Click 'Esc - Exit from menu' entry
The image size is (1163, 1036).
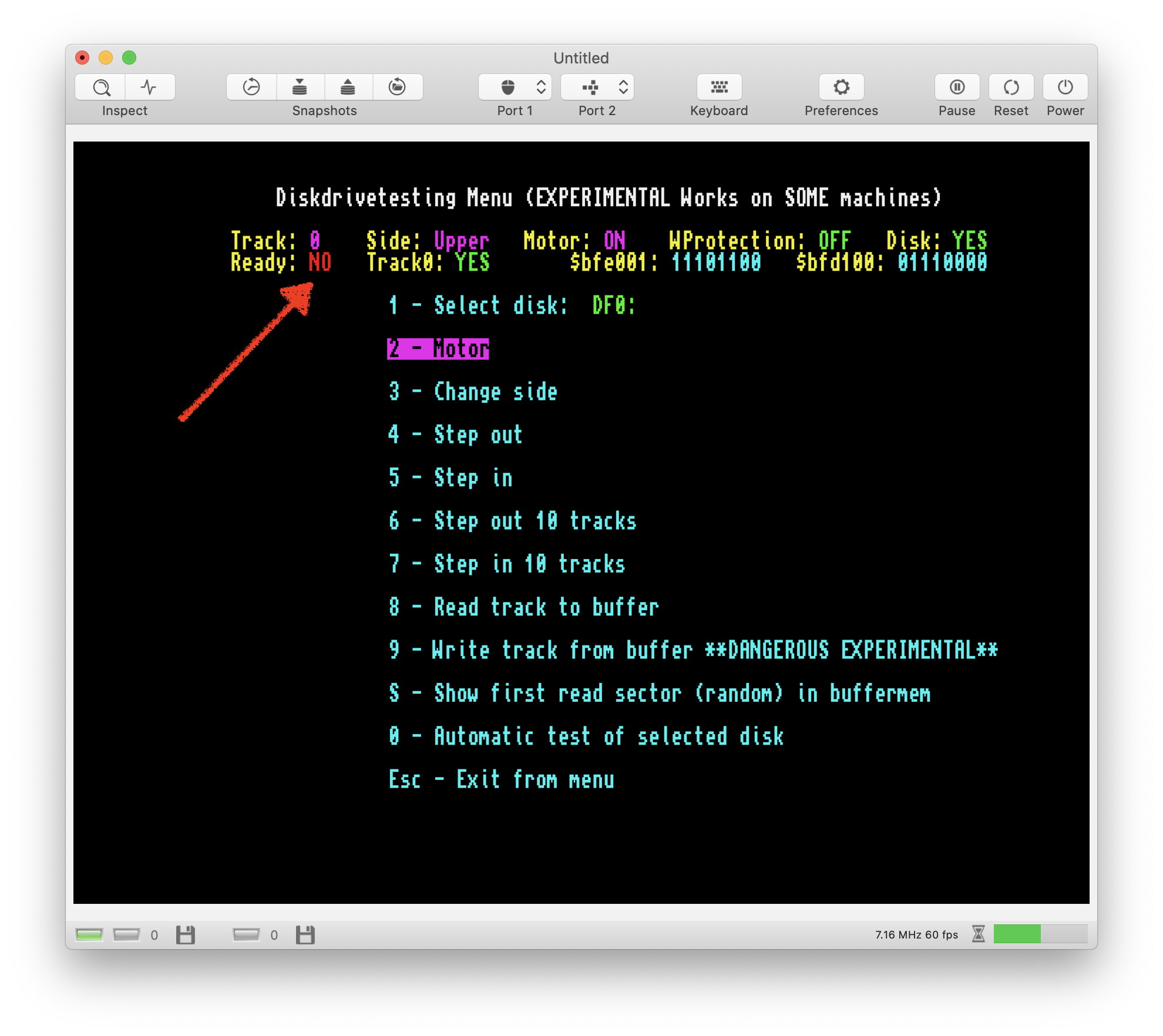pos(501,780)
